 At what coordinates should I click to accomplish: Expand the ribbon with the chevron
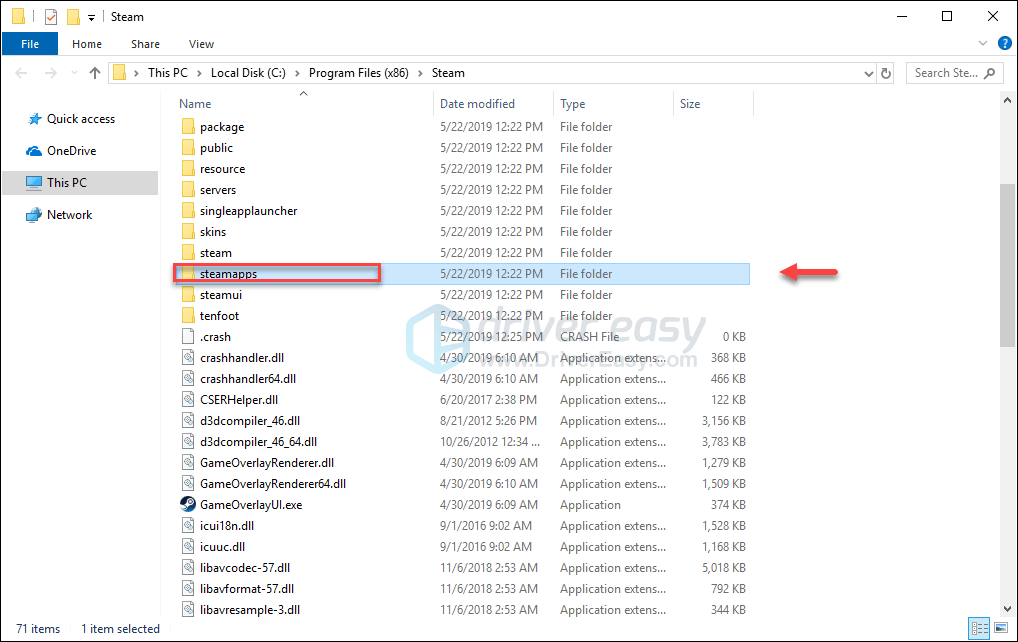coord(982,43)
